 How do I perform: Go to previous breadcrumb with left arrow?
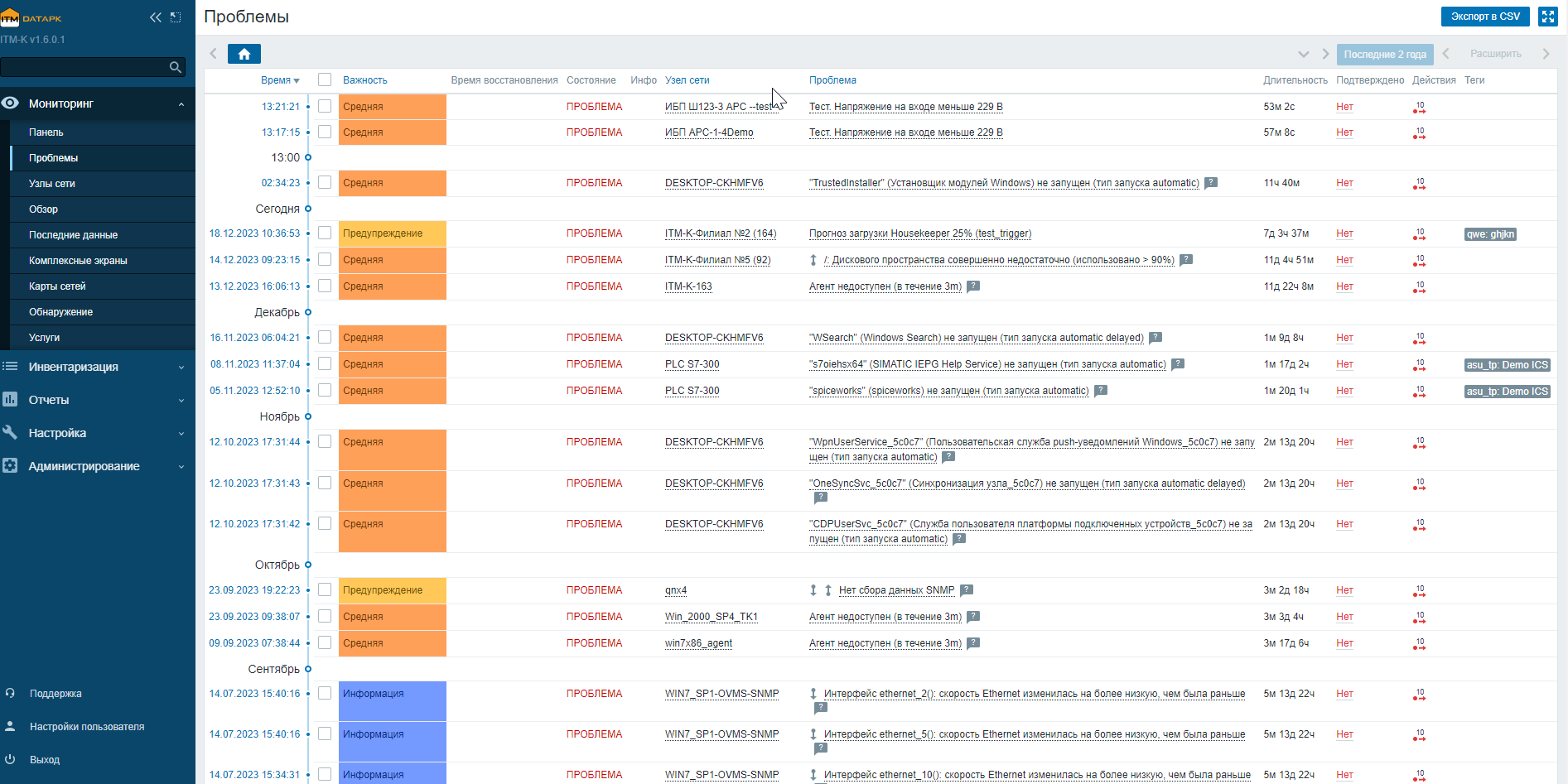coord(214,54)
